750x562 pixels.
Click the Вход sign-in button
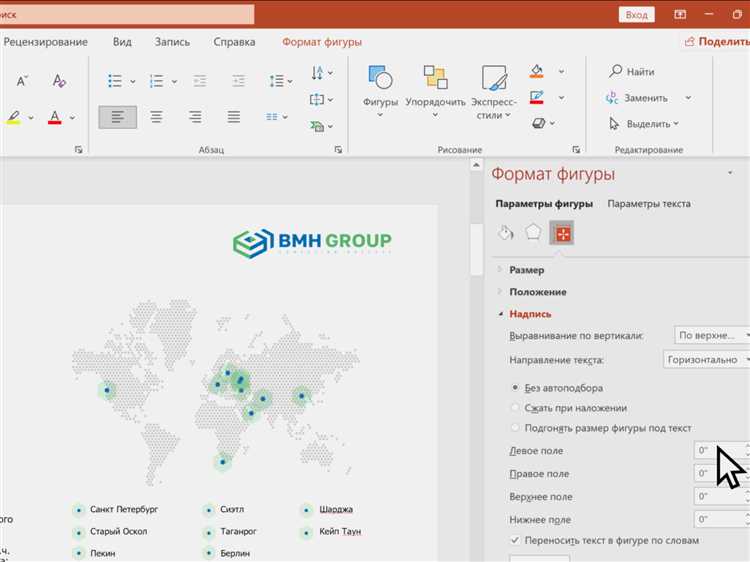pos(636,15)
